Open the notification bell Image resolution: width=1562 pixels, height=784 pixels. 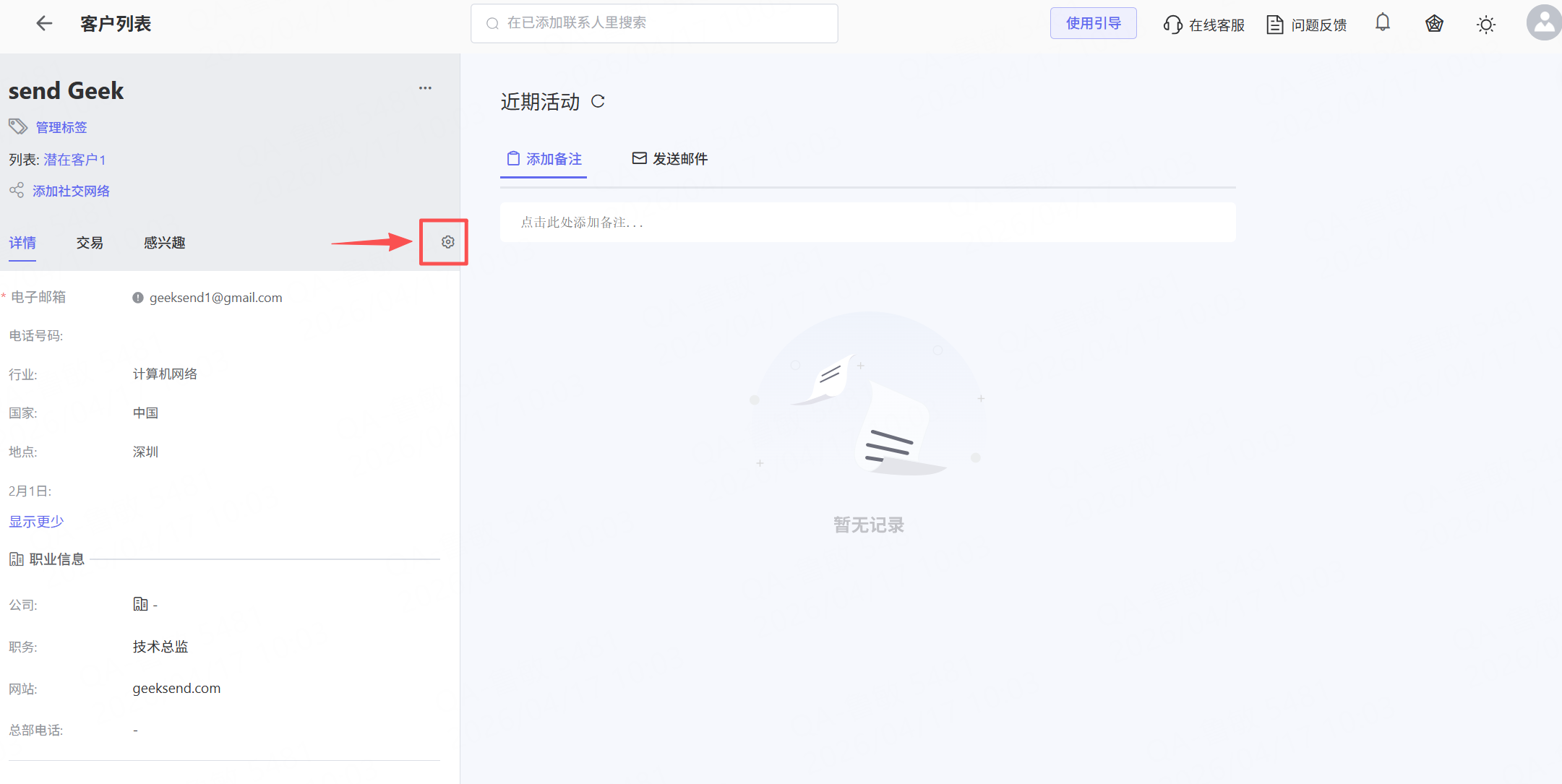tap(1382, 23)
